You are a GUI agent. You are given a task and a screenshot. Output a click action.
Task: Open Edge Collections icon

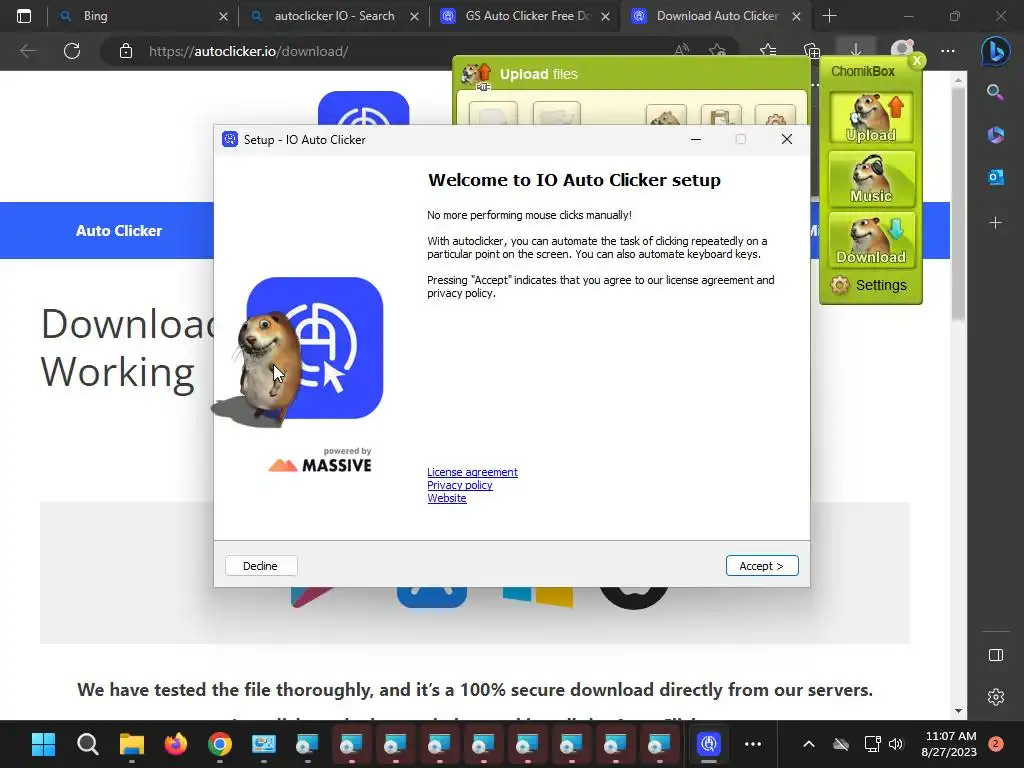click(x=812, y=51)
